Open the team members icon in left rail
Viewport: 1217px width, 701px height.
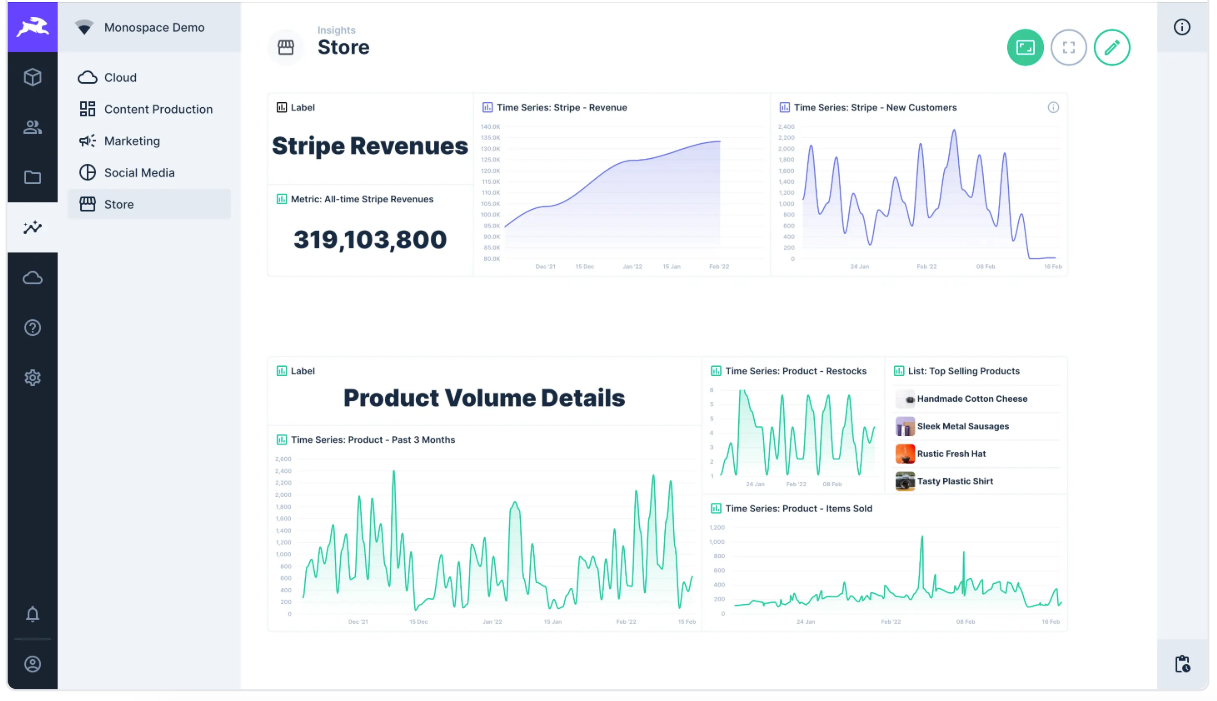point(32,127)
